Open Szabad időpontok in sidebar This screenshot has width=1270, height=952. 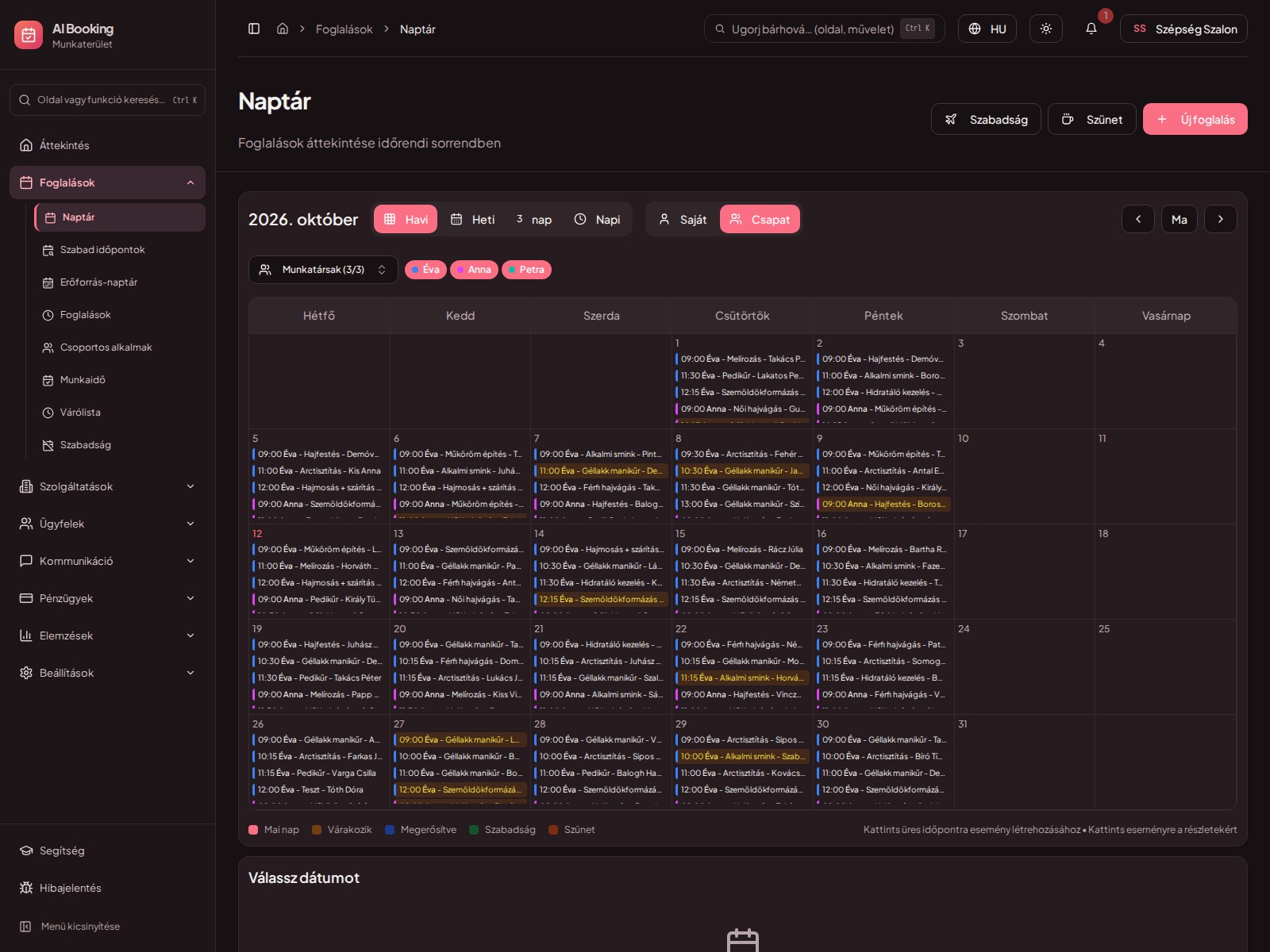tap(120, 250)
